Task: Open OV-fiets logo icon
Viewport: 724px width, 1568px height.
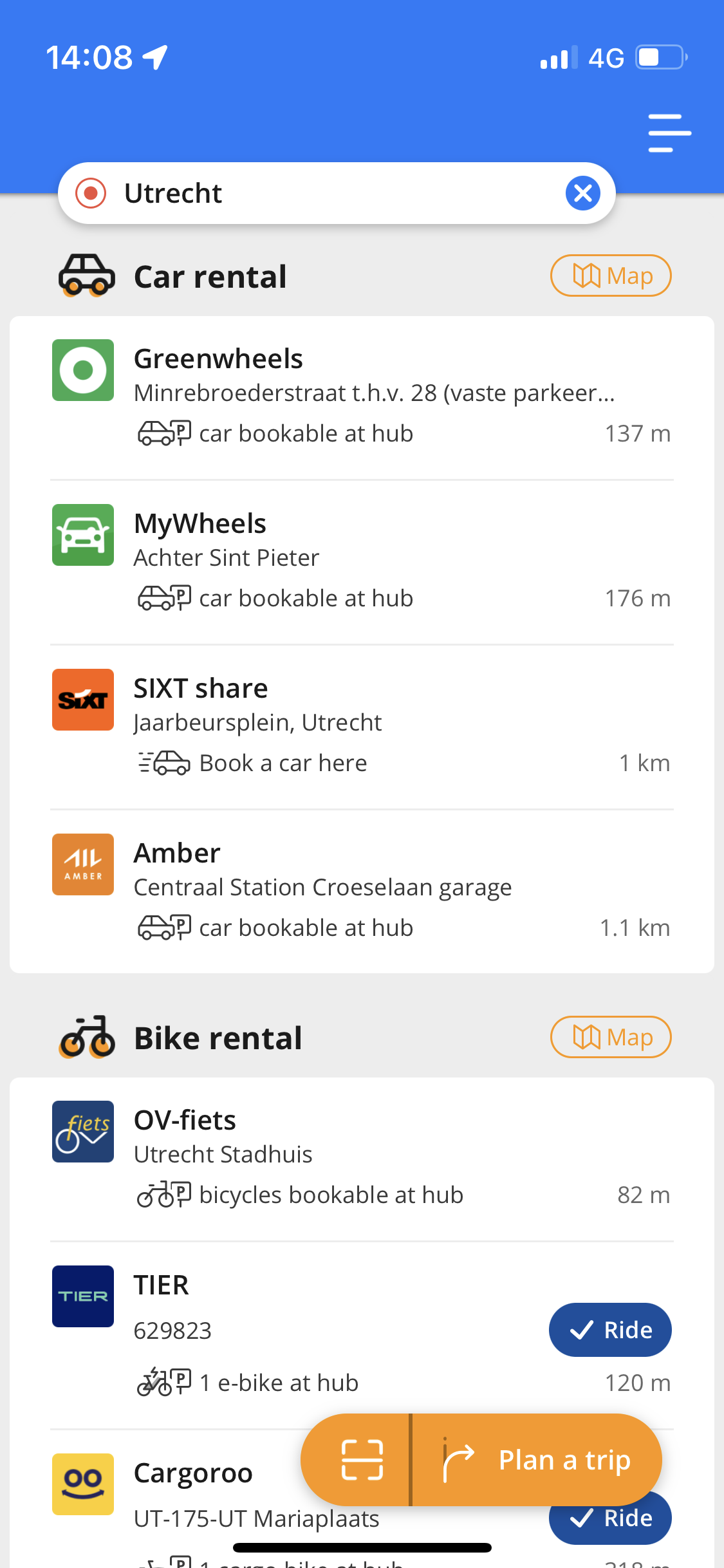Action: pyautogui.click(x=83, y=1132)
